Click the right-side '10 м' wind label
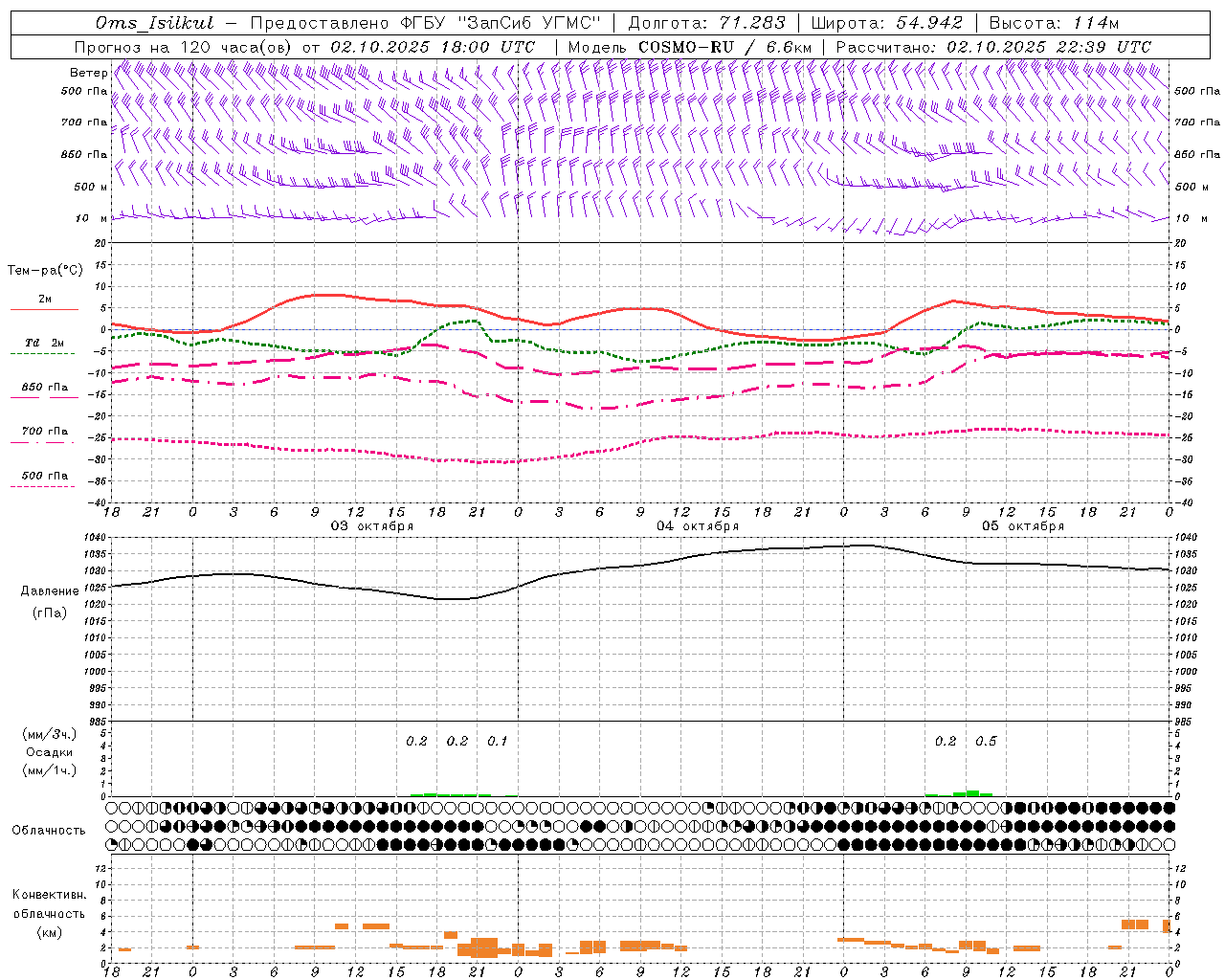Screen dimensions: 1225x980 tap(1192, 218)
